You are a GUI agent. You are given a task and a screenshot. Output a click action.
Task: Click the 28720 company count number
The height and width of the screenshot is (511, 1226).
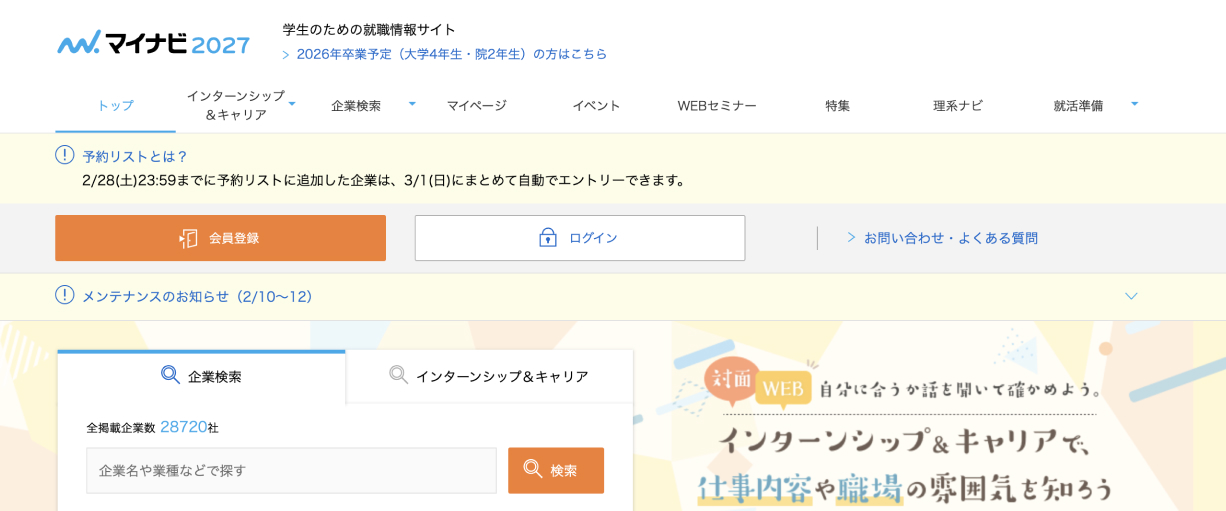coord(183,427)
